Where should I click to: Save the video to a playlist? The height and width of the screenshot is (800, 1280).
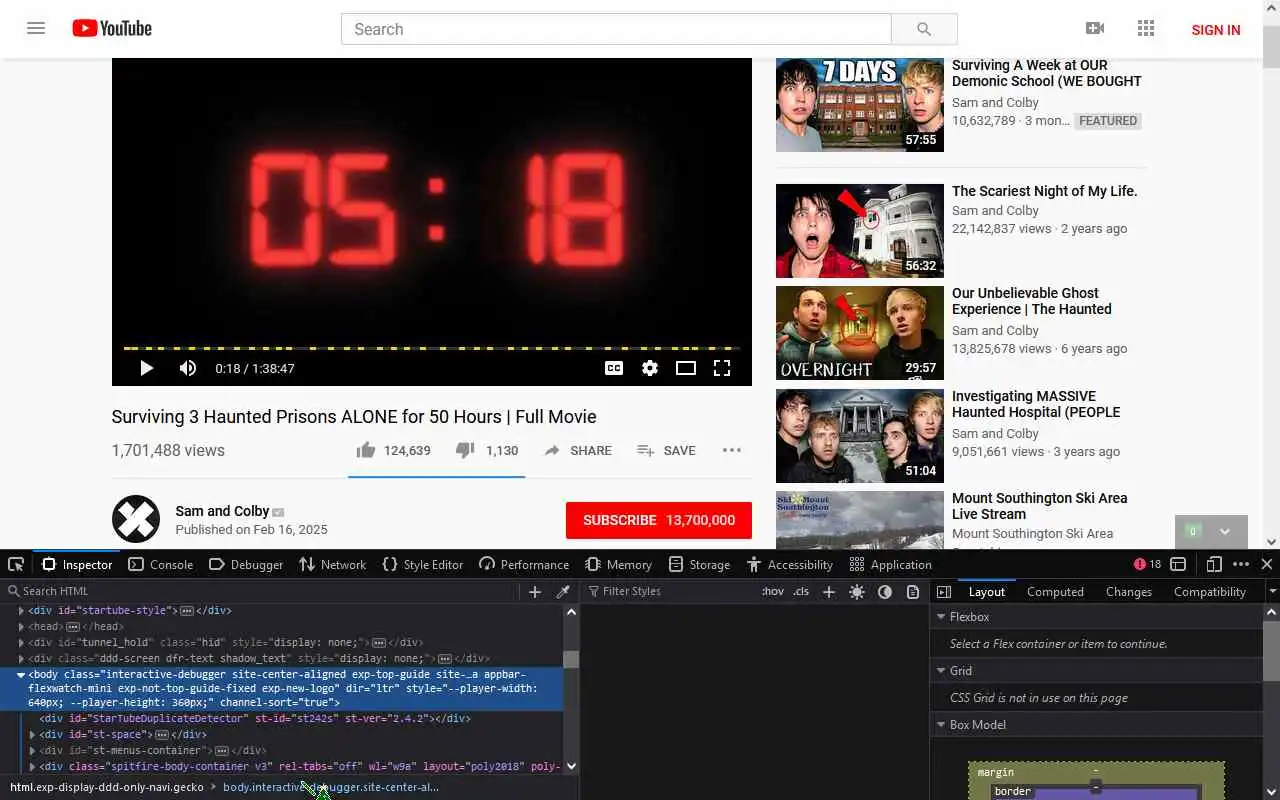666,451
